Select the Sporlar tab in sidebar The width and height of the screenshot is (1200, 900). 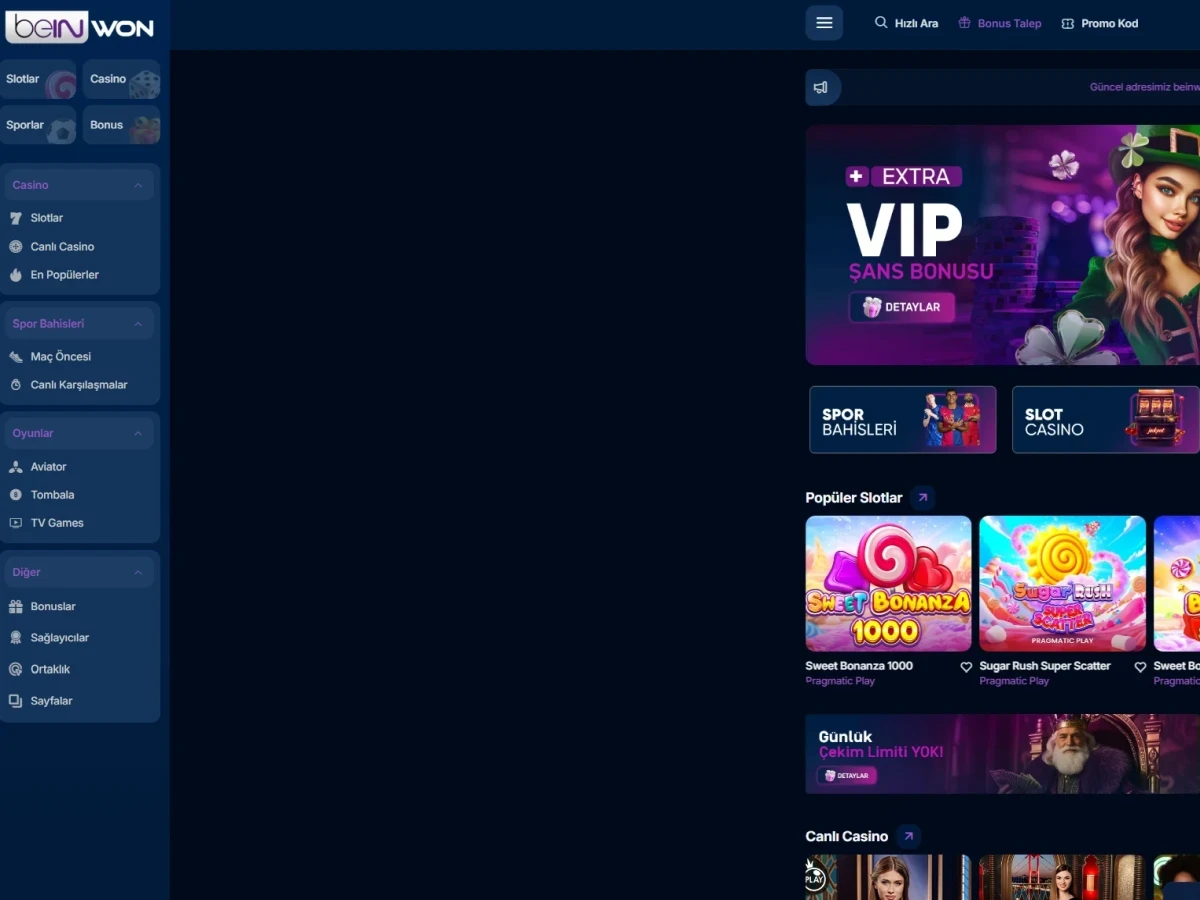(38, 125)
